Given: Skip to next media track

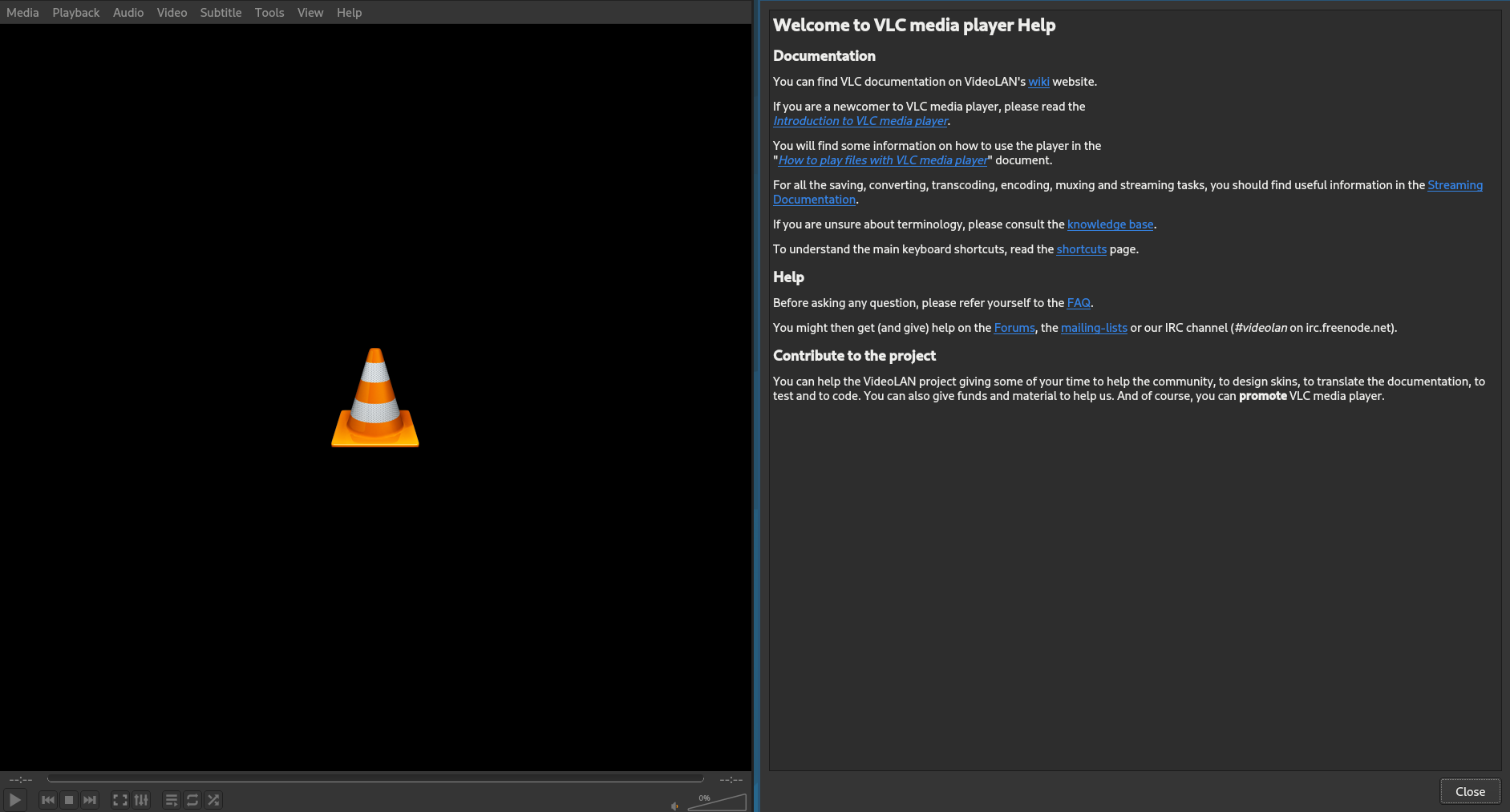Looking at the screenshot, I should coord(90,800).
